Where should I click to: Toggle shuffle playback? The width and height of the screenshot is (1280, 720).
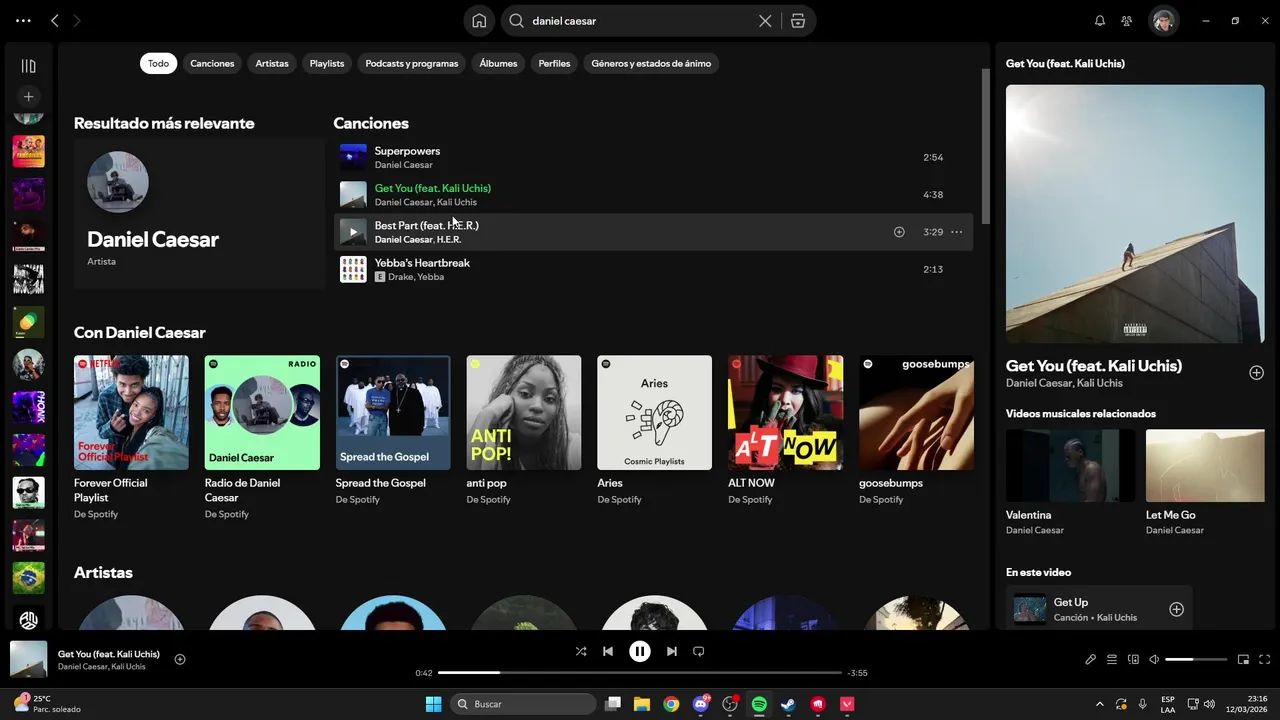581,651
